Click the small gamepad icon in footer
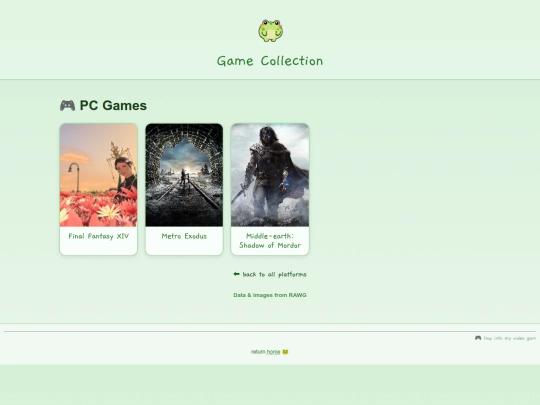The height and width of the screenshot is (405, 540). [478, 338]
